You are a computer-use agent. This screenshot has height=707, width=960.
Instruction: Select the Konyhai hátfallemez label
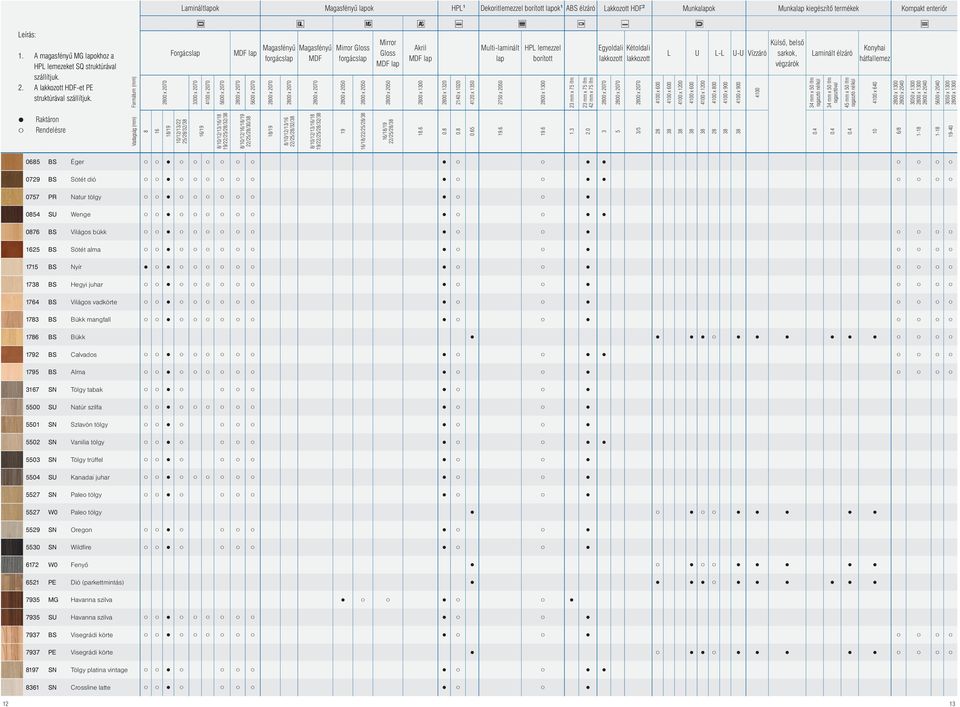pyautogui.click(x=874, y=53)
